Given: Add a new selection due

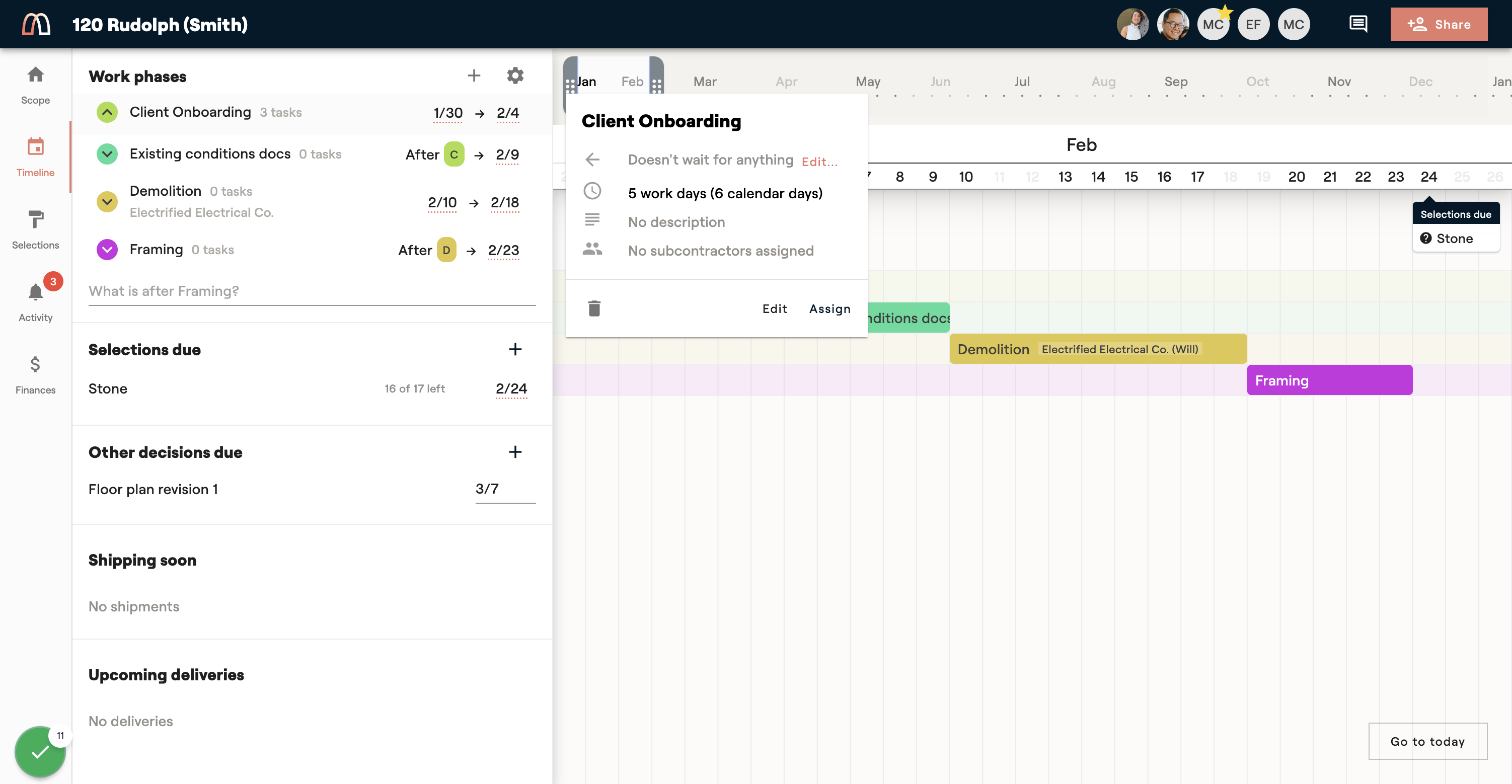Looking at the screenshot, I should (x=515, y=349).
